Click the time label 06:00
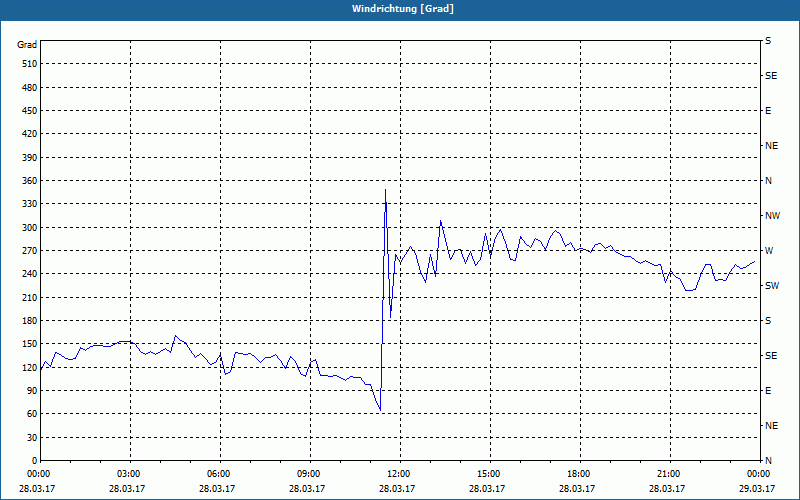Screen dimensions: 800x500 point(218,473)
